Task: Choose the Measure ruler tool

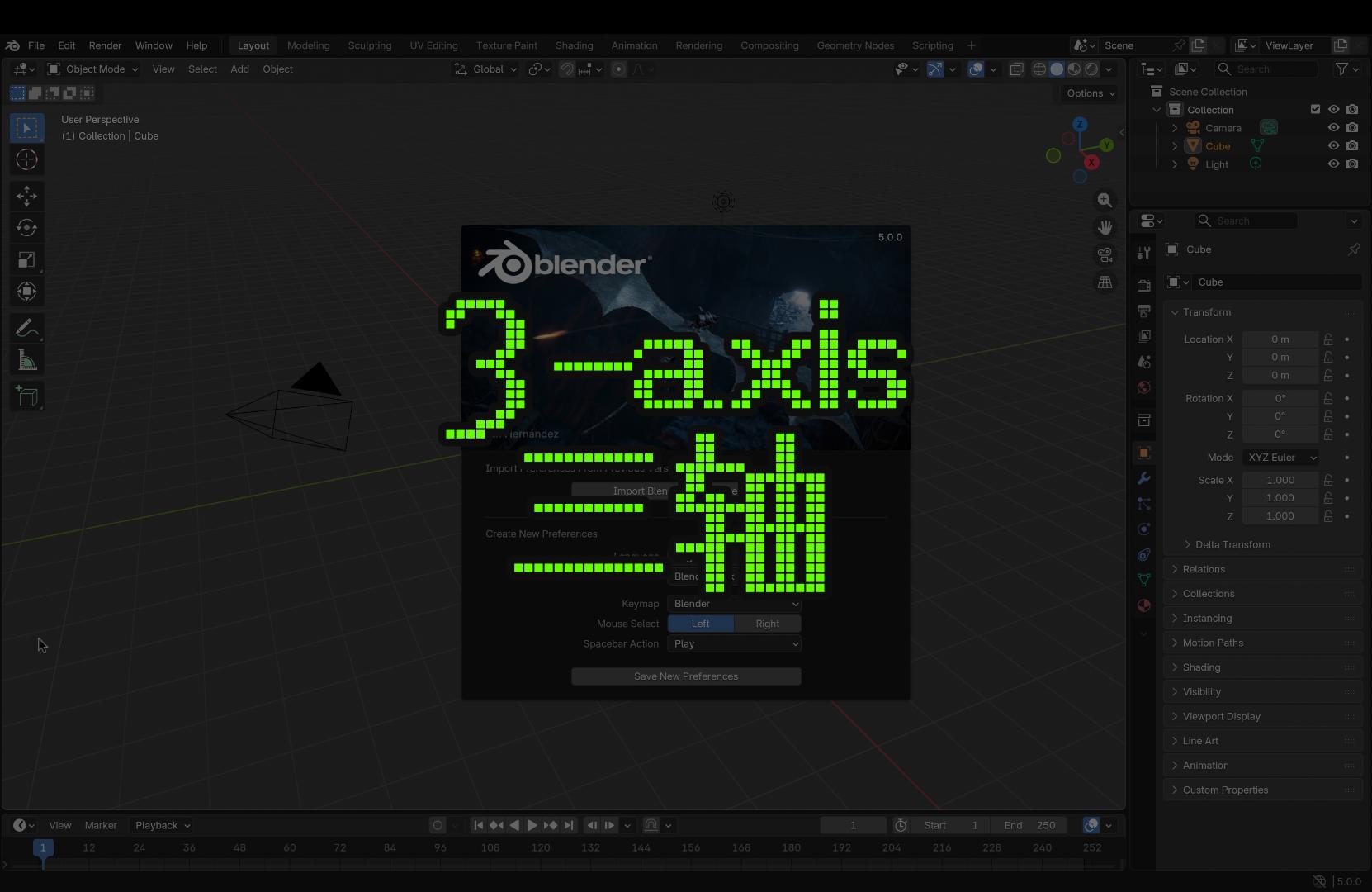Action: coord(26,360)
